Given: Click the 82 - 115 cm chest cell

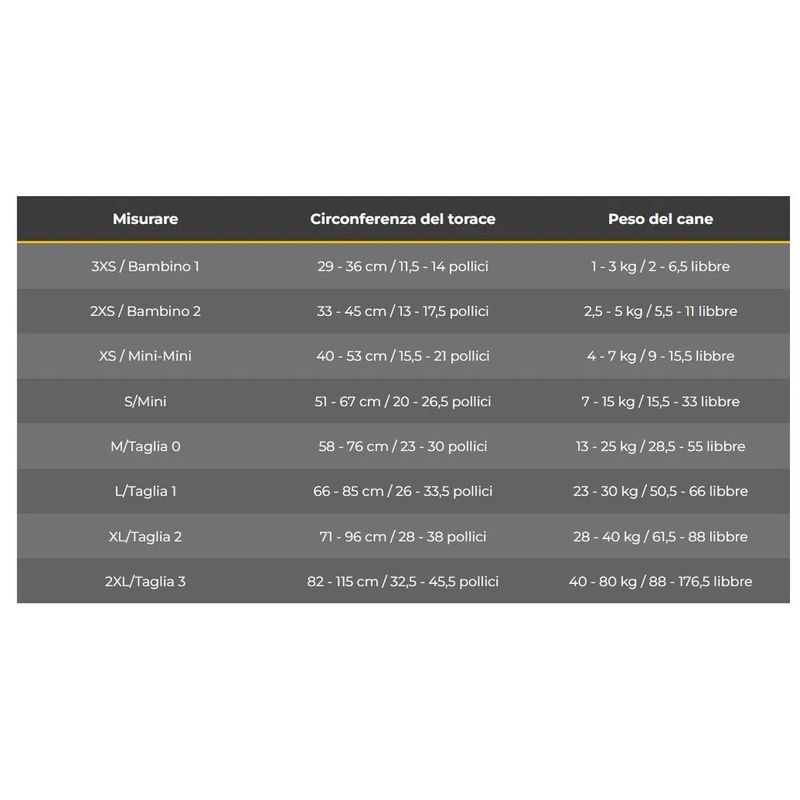Looking at the screenshot, I should (402, 581).
